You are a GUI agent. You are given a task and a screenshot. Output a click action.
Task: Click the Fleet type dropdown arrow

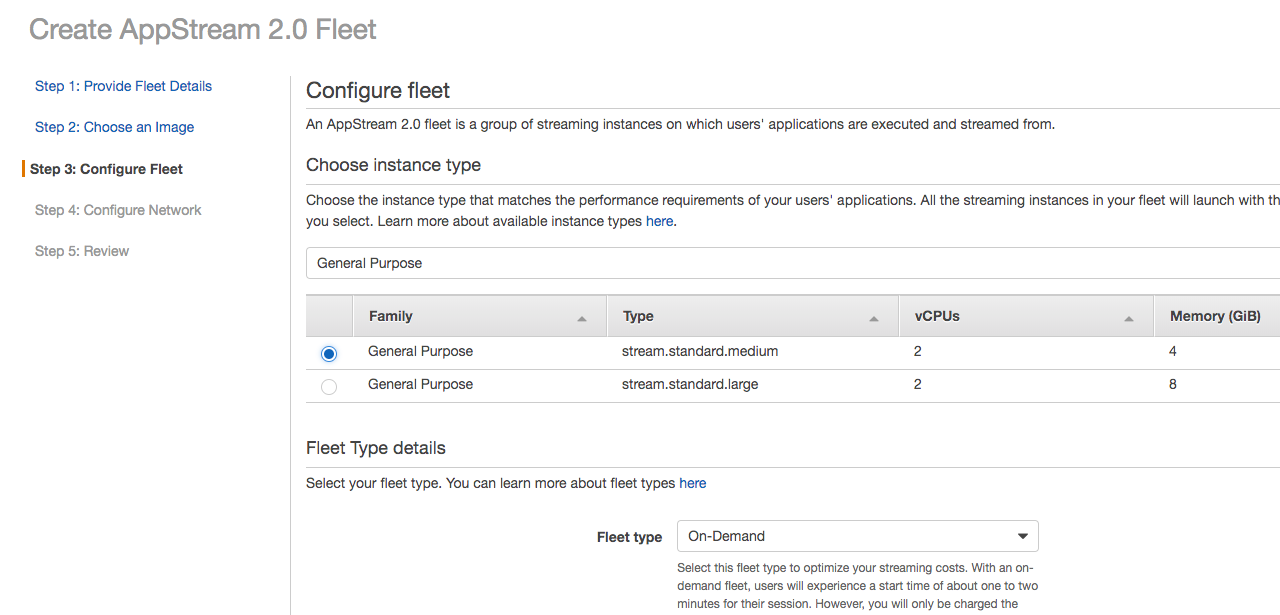point(1023,536)
